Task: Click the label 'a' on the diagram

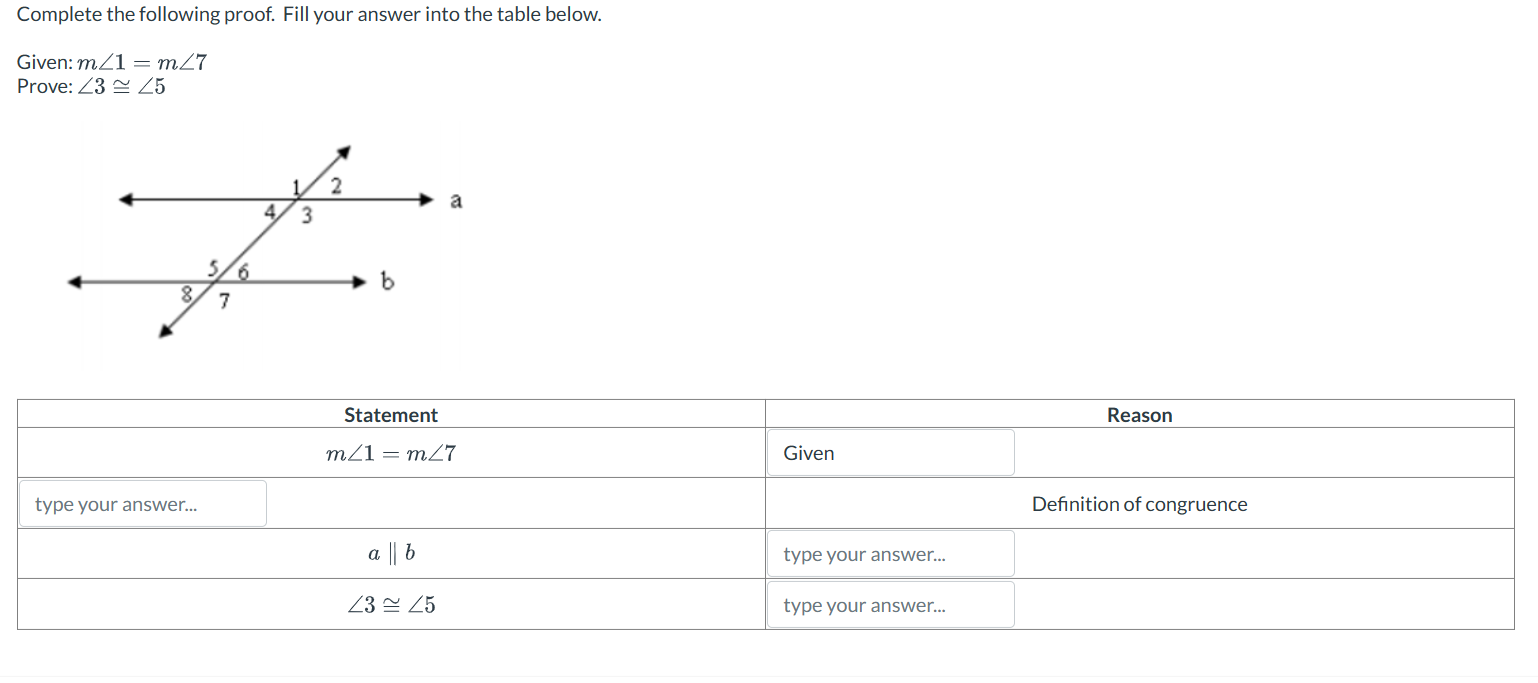Action: click(456, 200)
